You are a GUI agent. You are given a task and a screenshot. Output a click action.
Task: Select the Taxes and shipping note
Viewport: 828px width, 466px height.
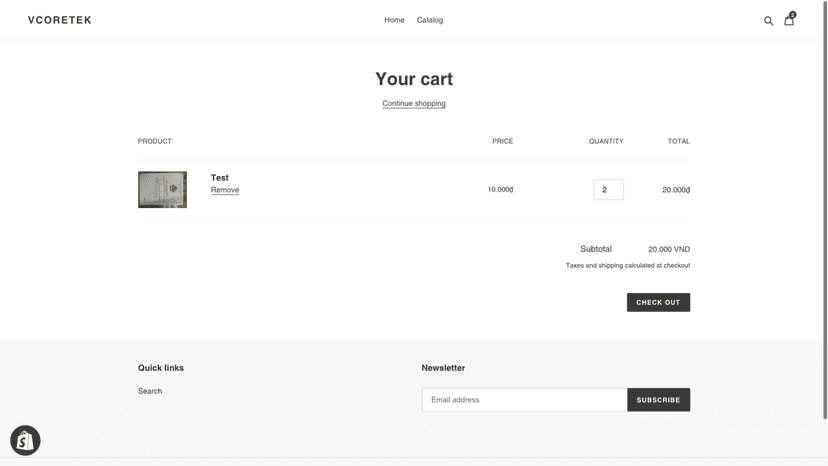click(x=628, y=265)
